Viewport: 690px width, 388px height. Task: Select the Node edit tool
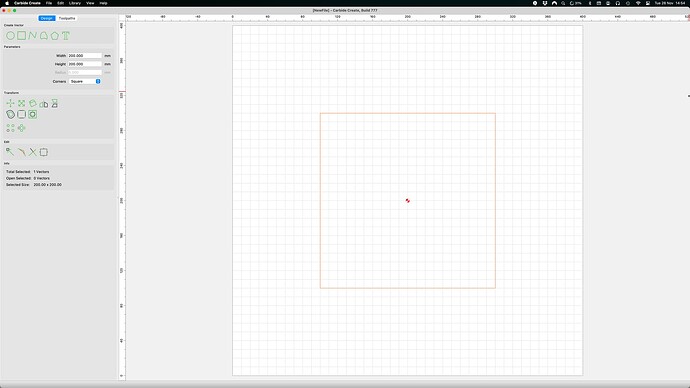coord(10,152)
